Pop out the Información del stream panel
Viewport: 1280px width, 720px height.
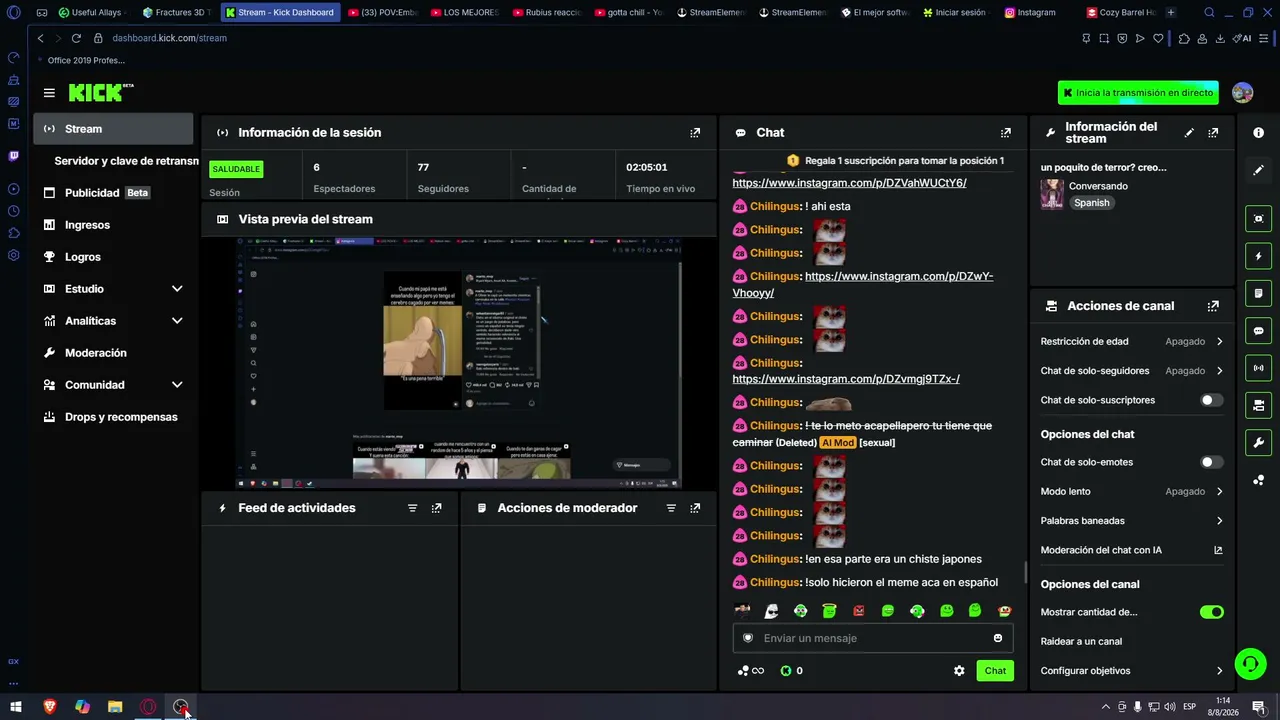click(x=1213, y=132)
